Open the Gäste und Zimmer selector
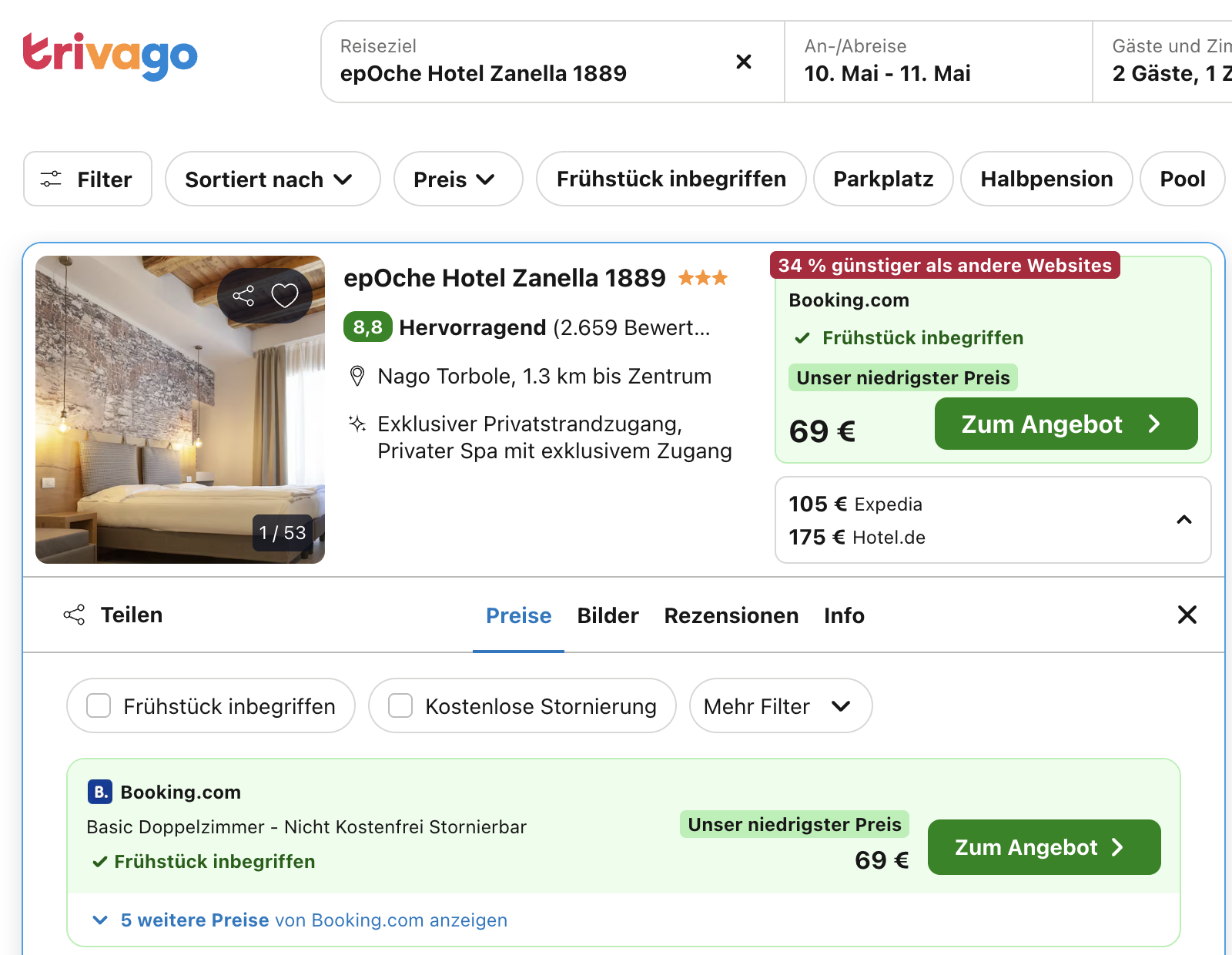 click(1163, 62)
